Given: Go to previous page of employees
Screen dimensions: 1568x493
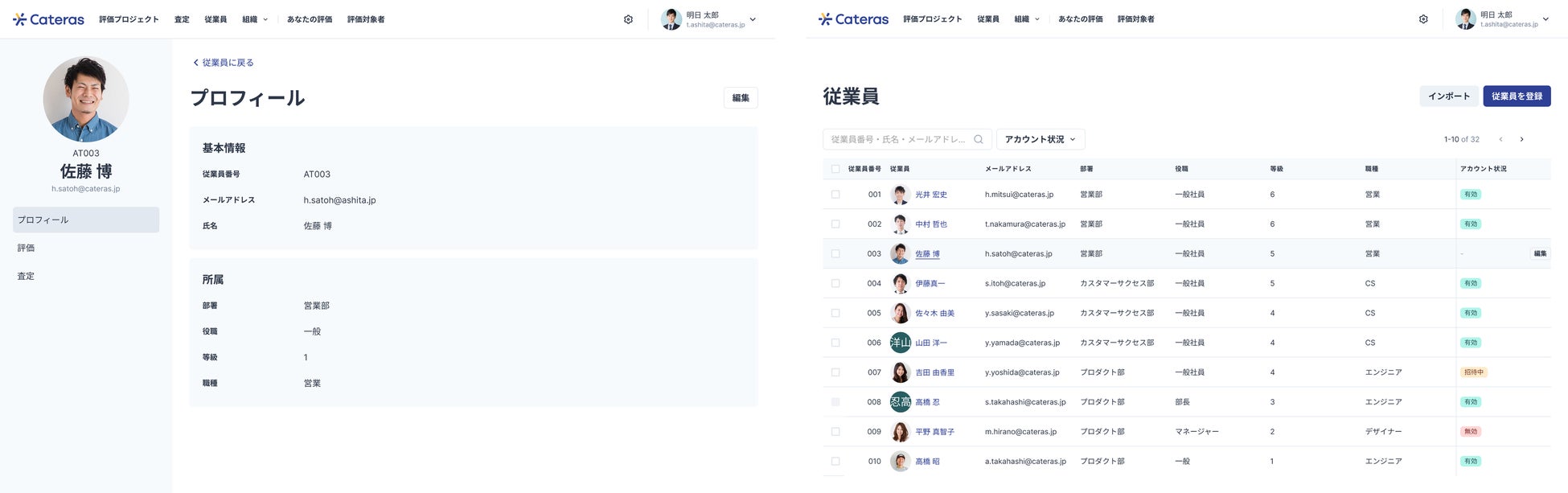Looking at the screenshot, I should click(1500, 139).
